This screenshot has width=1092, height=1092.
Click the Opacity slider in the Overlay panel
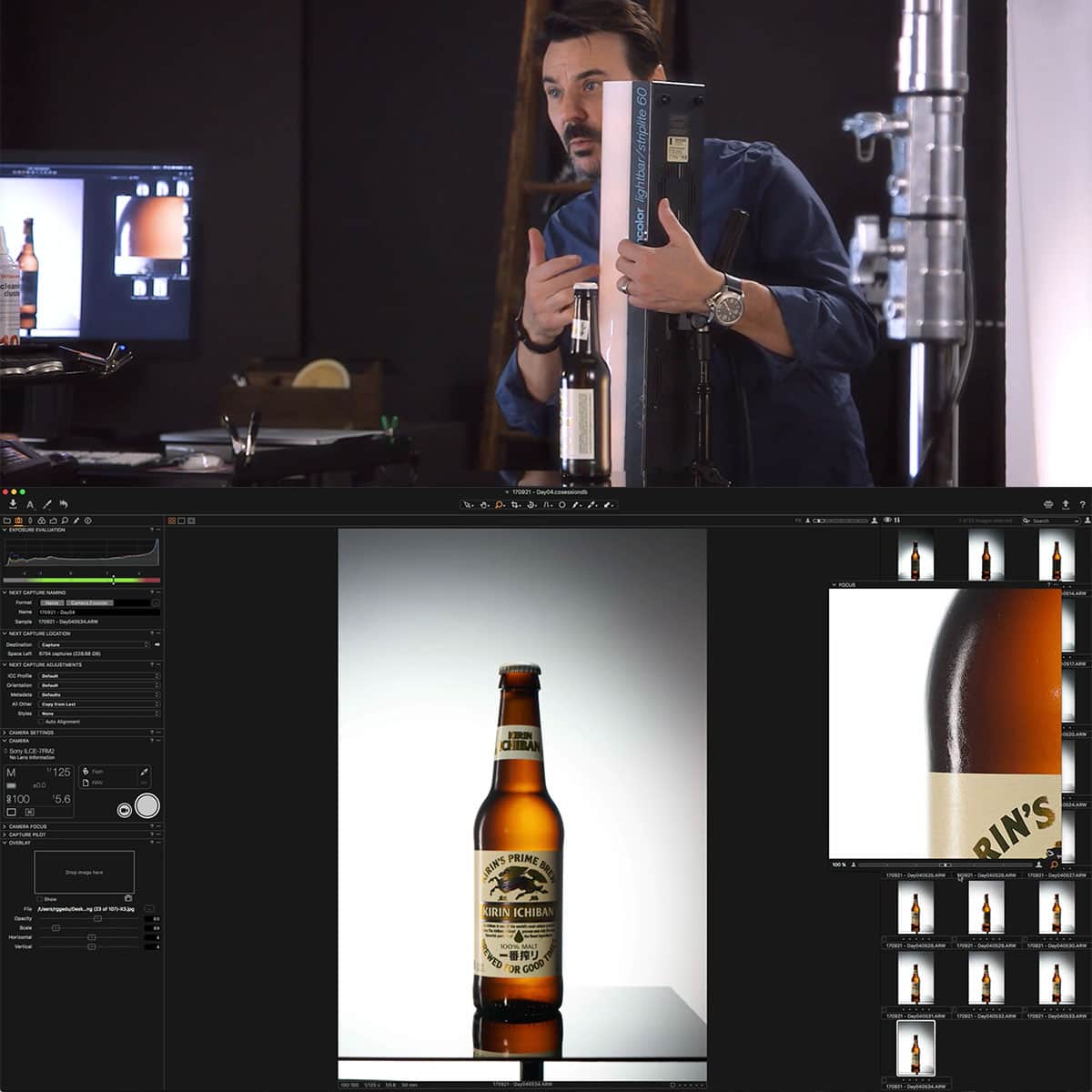point(97,919)
